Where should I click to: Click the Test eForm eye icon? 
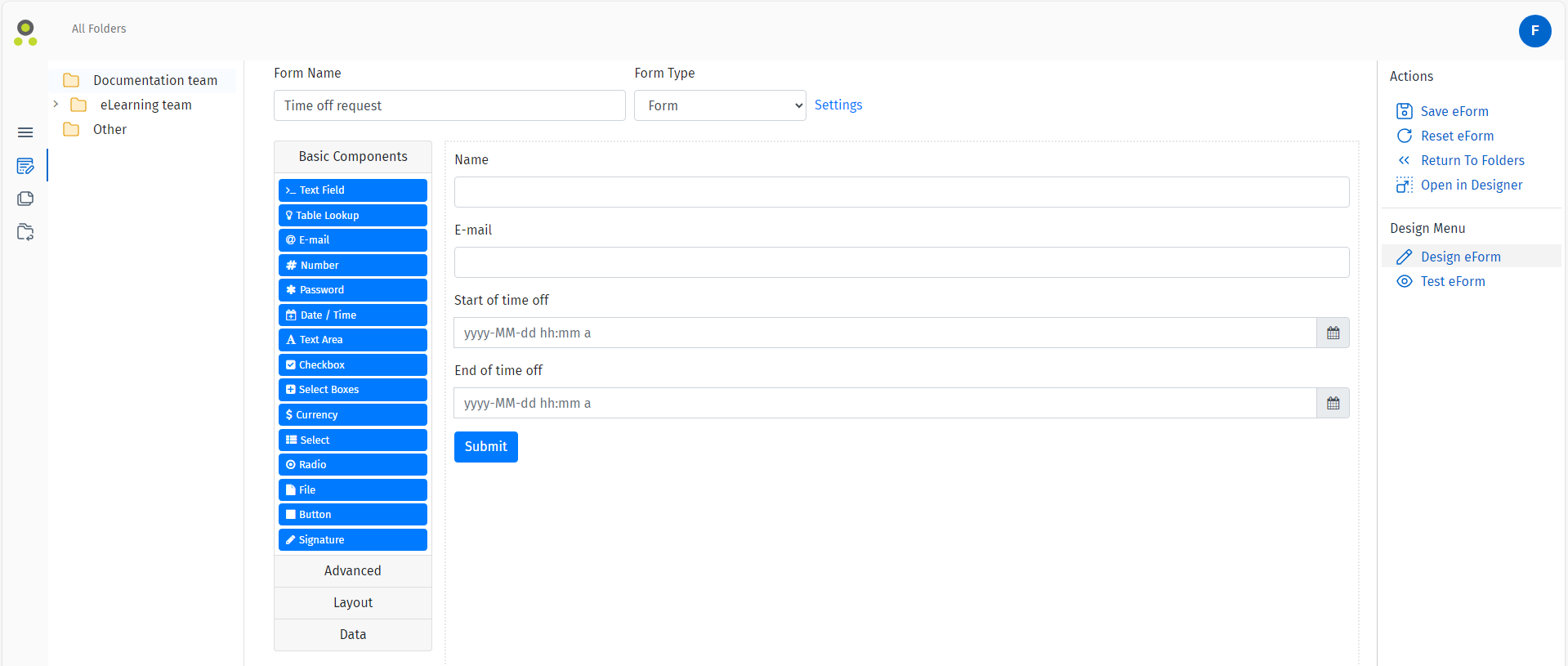click(1404, 281)
